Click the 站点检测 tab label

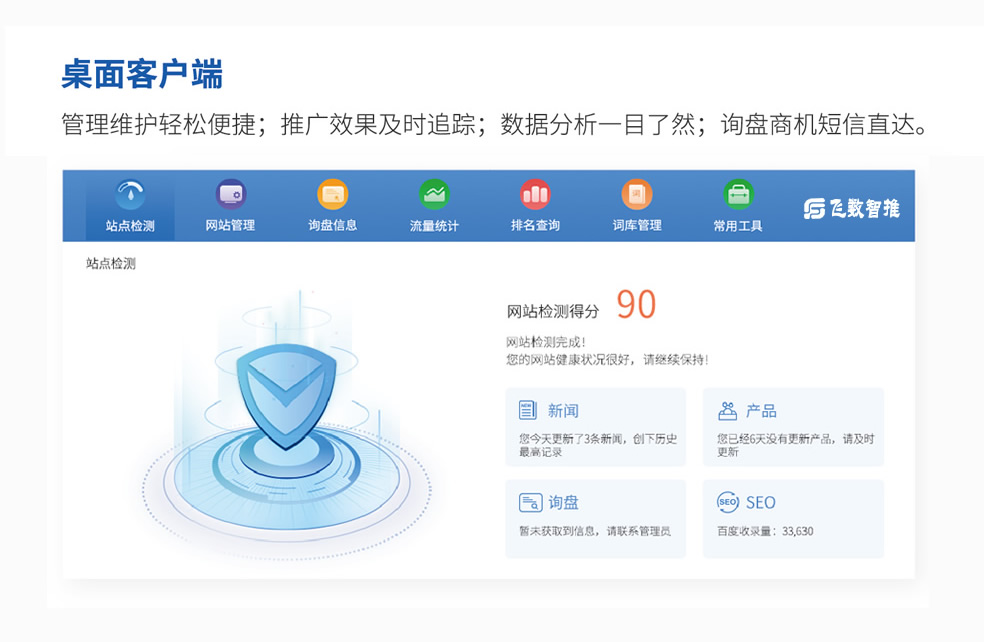130,226
